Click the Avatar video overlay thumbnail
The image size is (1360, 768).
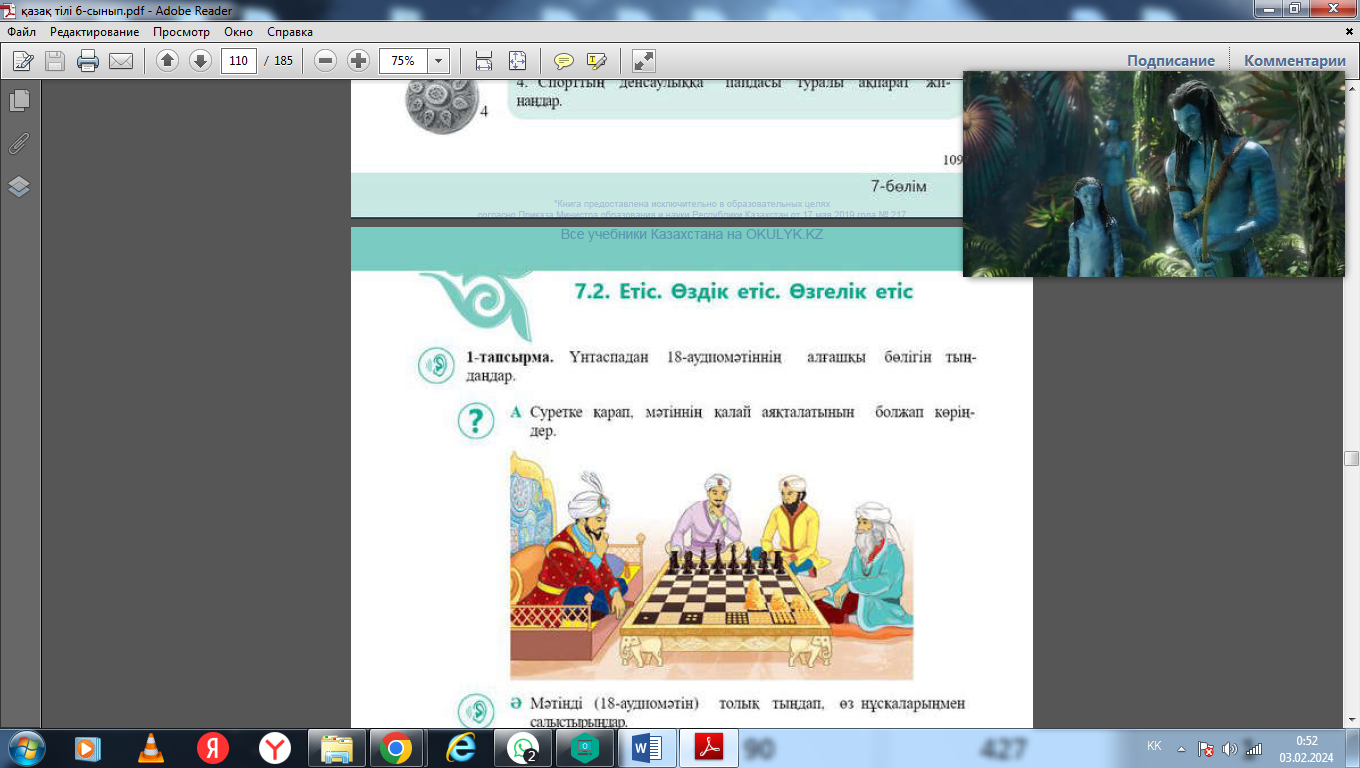pyautogui.click(x=1154, y=174)
